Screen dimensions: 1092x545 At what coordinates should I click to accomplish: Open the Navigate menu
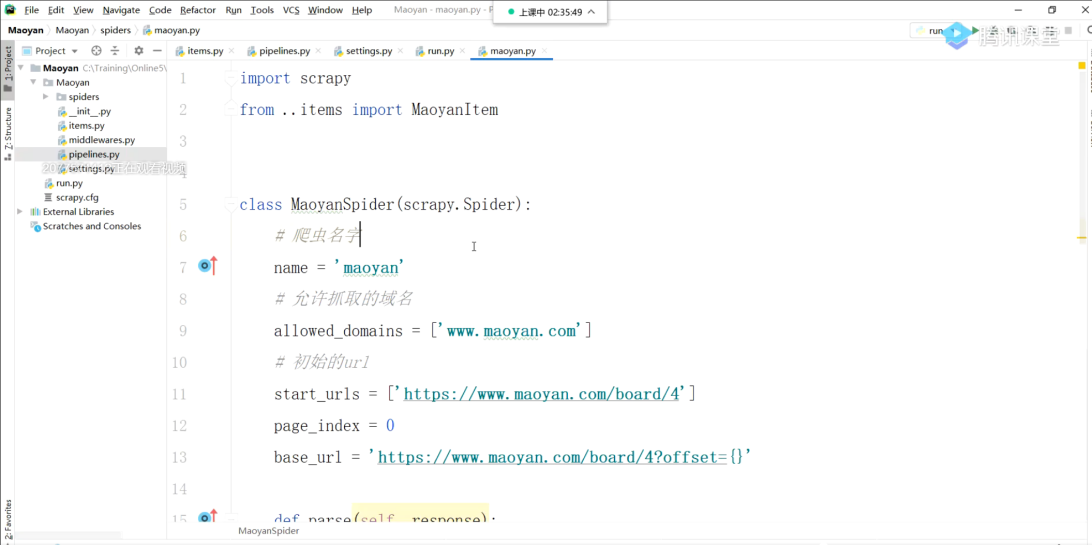tap(121, 10)
